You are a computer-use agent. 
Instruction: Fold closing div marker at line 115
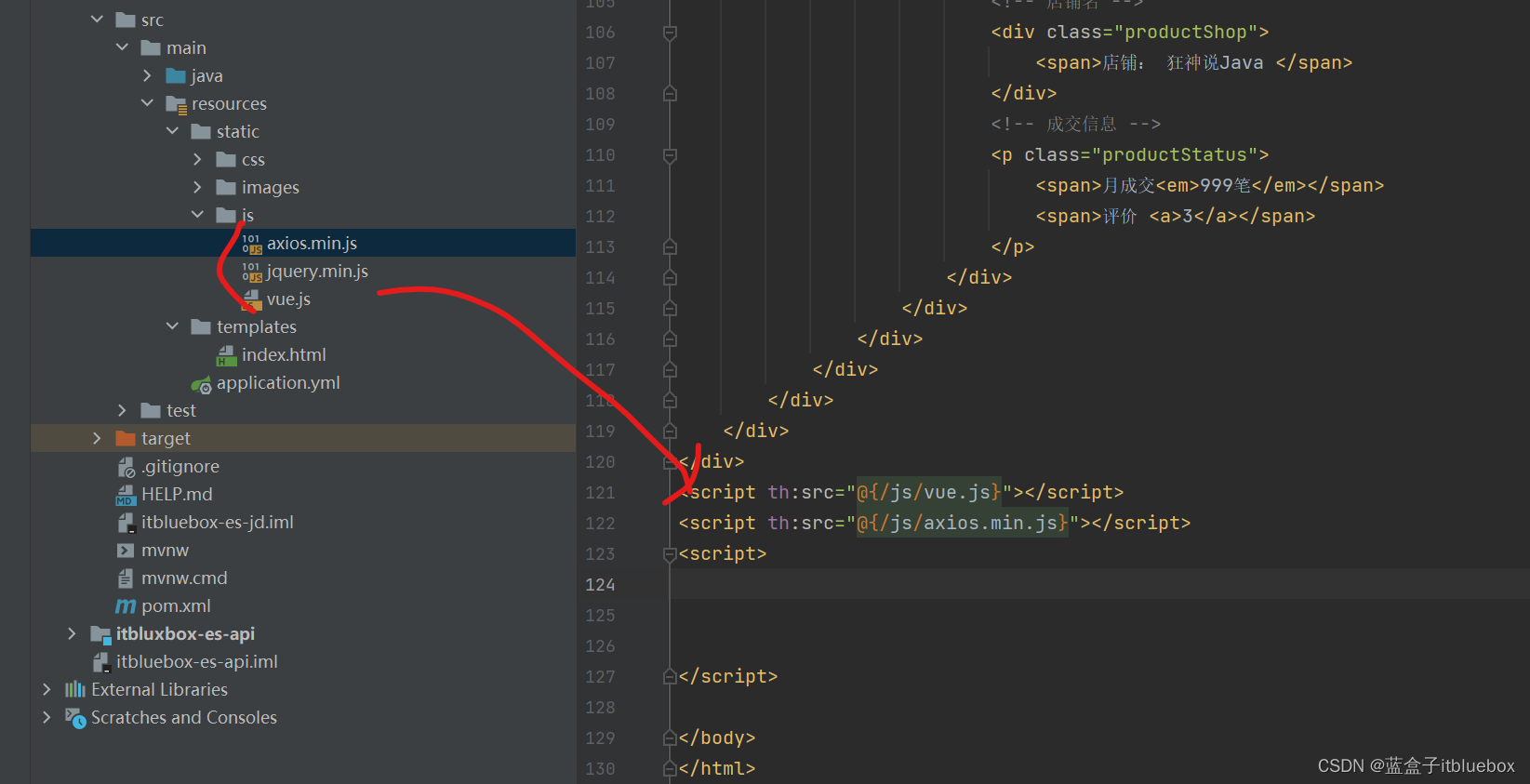click(670, 309)
